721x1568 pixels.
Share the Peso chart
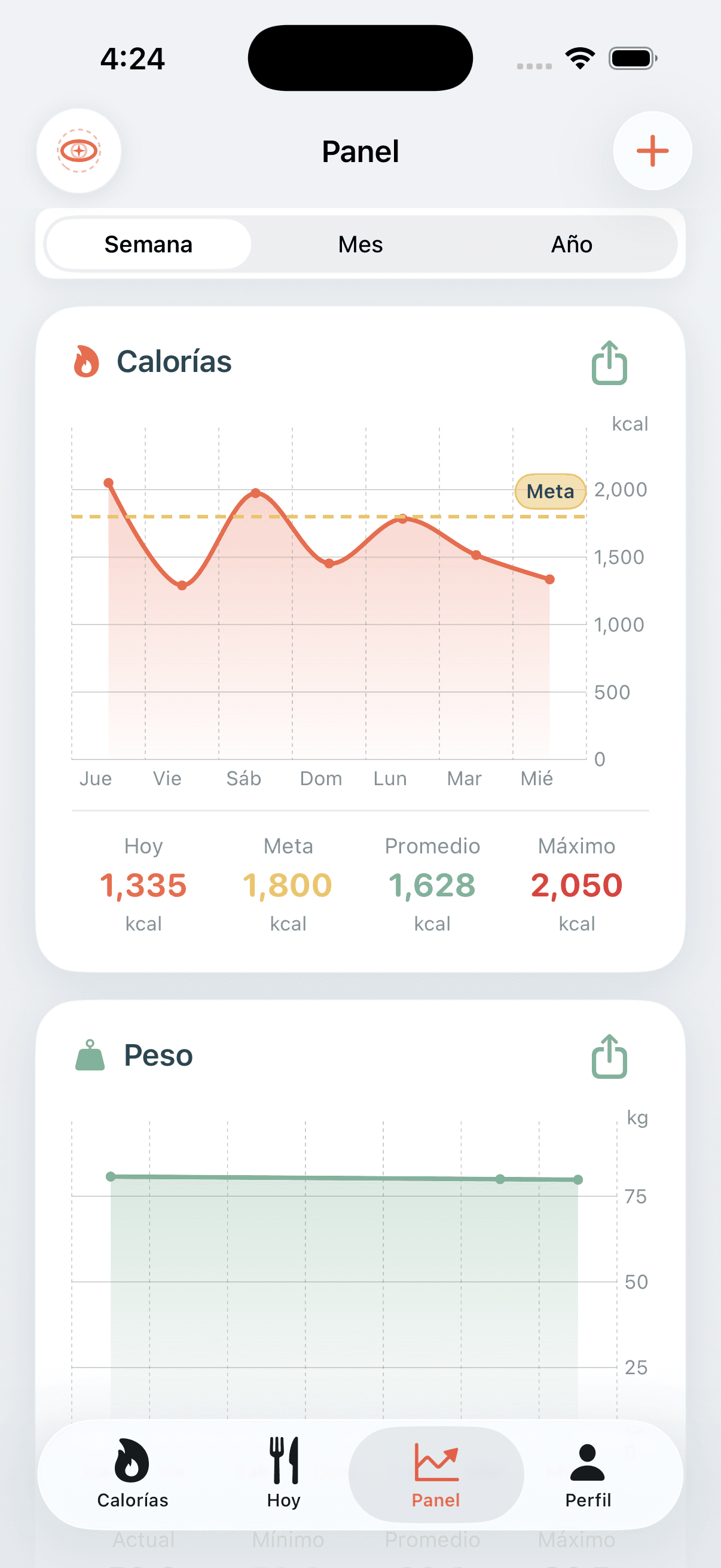[x=609, y=1056]
